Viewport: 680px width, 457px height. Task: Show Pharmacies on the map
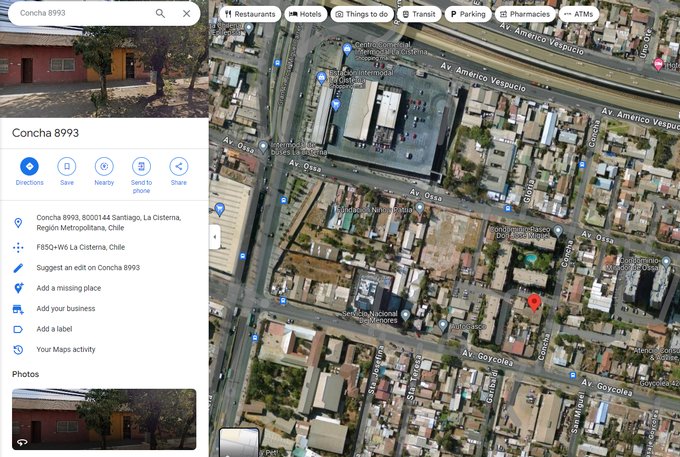(524, 14)
